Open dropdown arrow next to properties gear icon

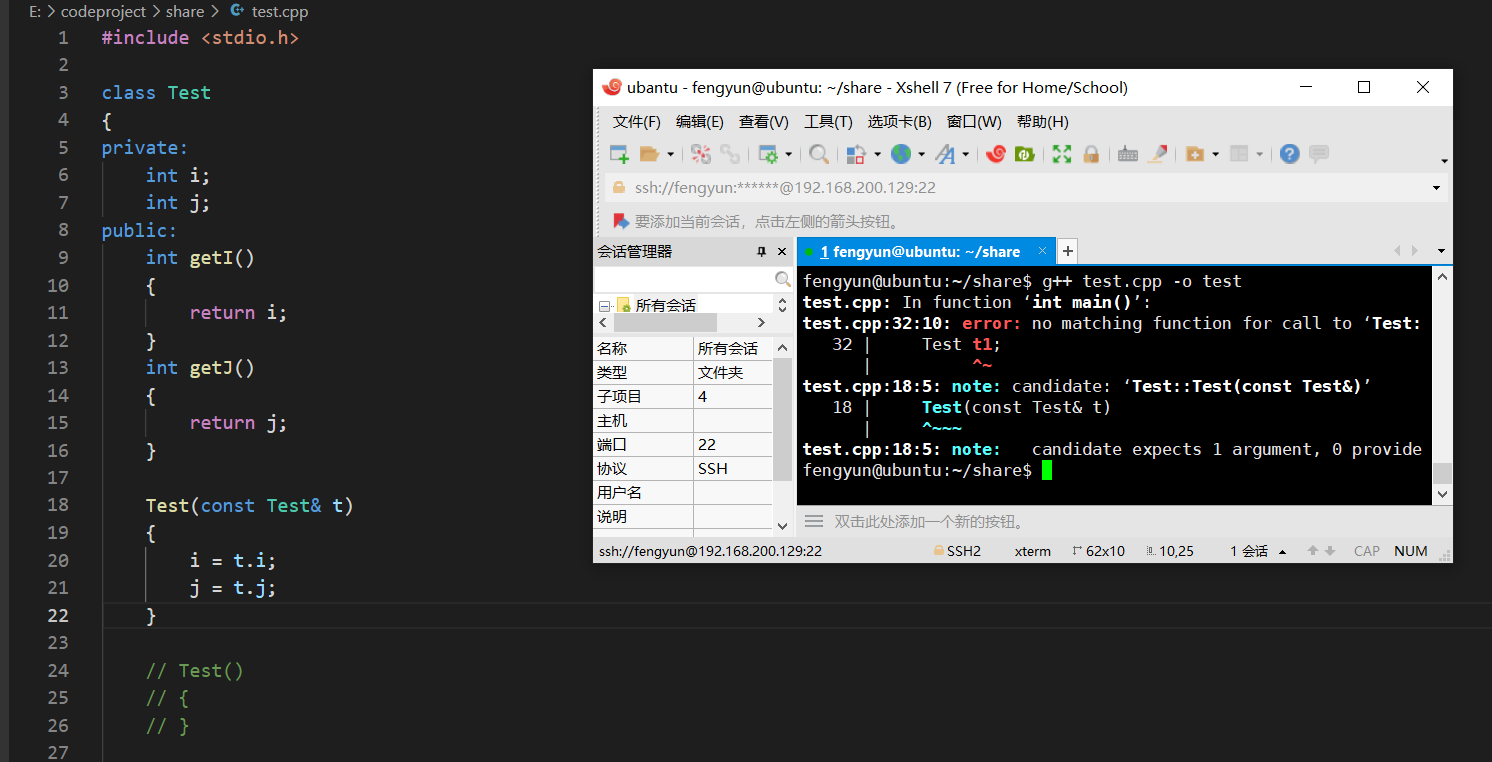point(788,154)
